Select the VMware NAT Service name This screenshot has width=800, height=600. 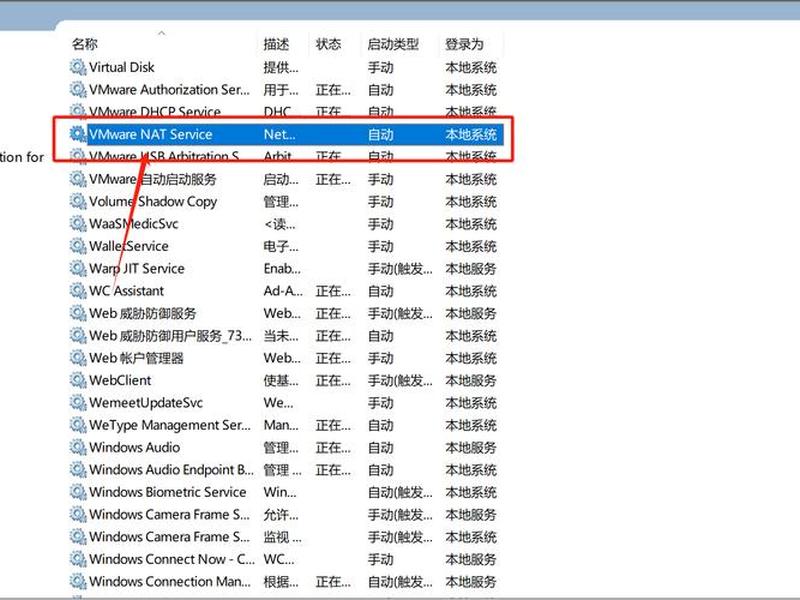(x=151, y=134)
